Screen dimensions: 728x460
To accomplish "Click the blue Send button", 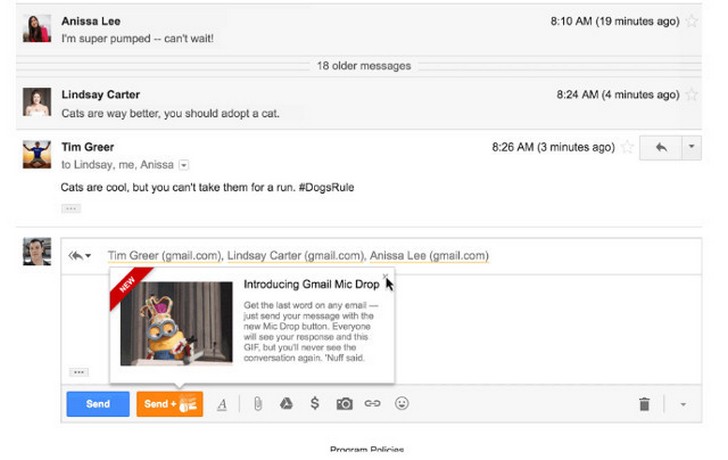I will pyautogui.click(x=98, y=404).
